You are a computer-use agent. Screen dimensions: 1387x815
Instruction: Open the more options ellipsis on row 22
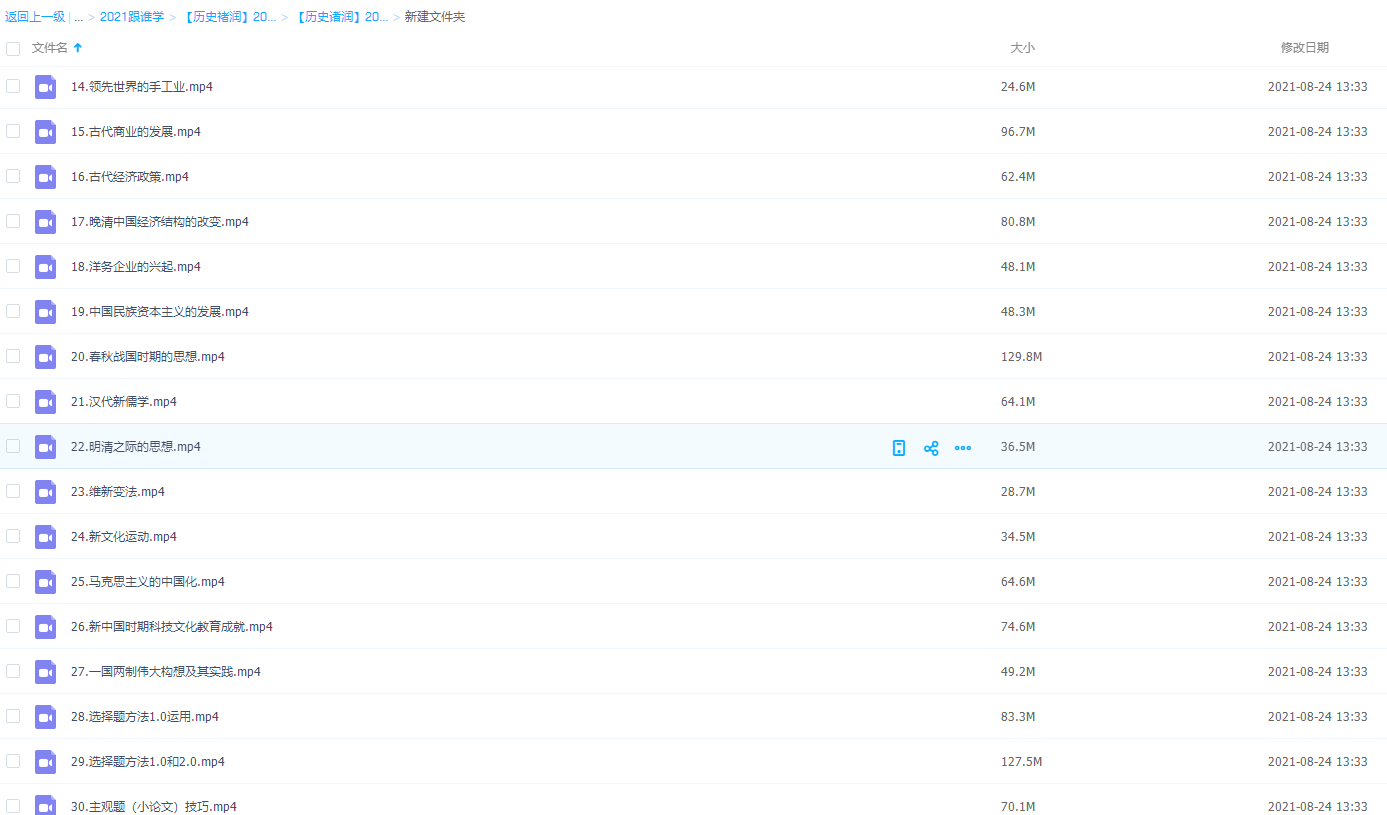[963, 448]
